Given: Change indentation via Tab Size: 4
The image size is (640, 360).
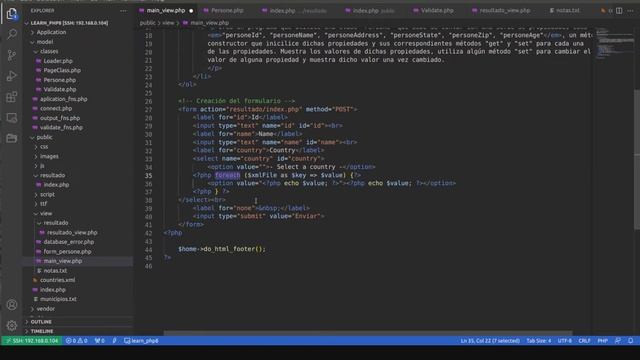Looking at the screenshot, I should pyautogui.click(x=538, y=340).
